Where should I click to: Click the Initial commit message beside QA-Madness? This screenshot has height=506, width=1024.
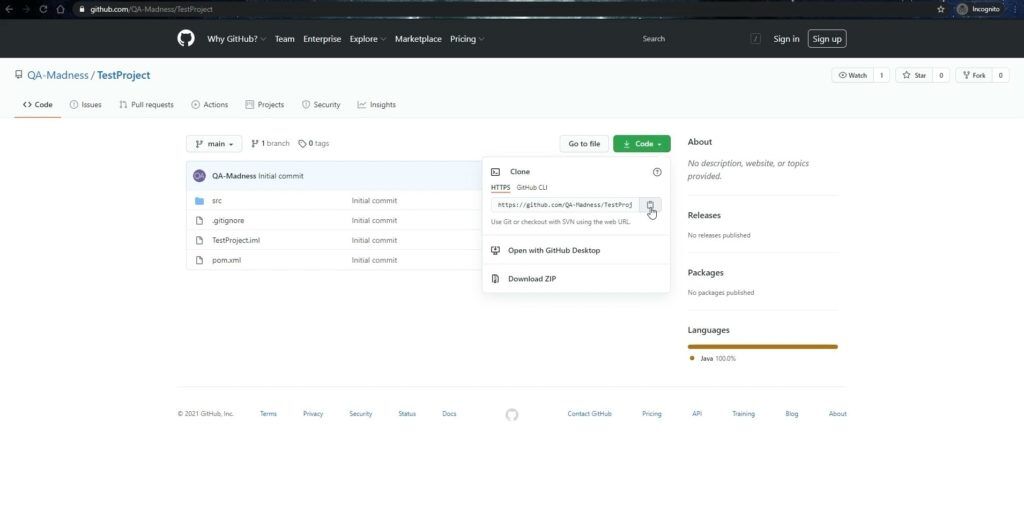click(x=281, y=176)
